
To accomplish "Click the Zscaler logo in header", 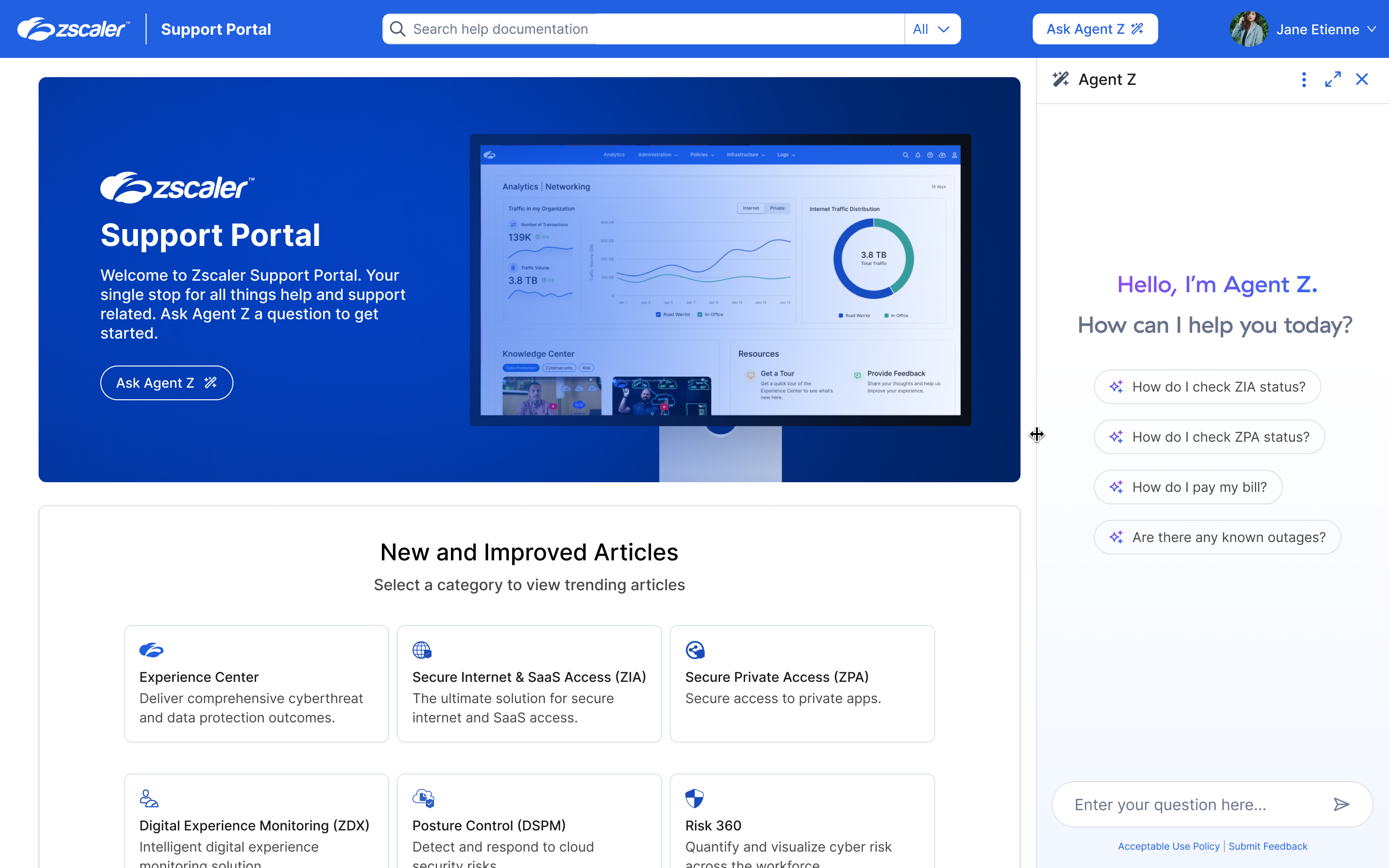I will click(x=73, y=29).
